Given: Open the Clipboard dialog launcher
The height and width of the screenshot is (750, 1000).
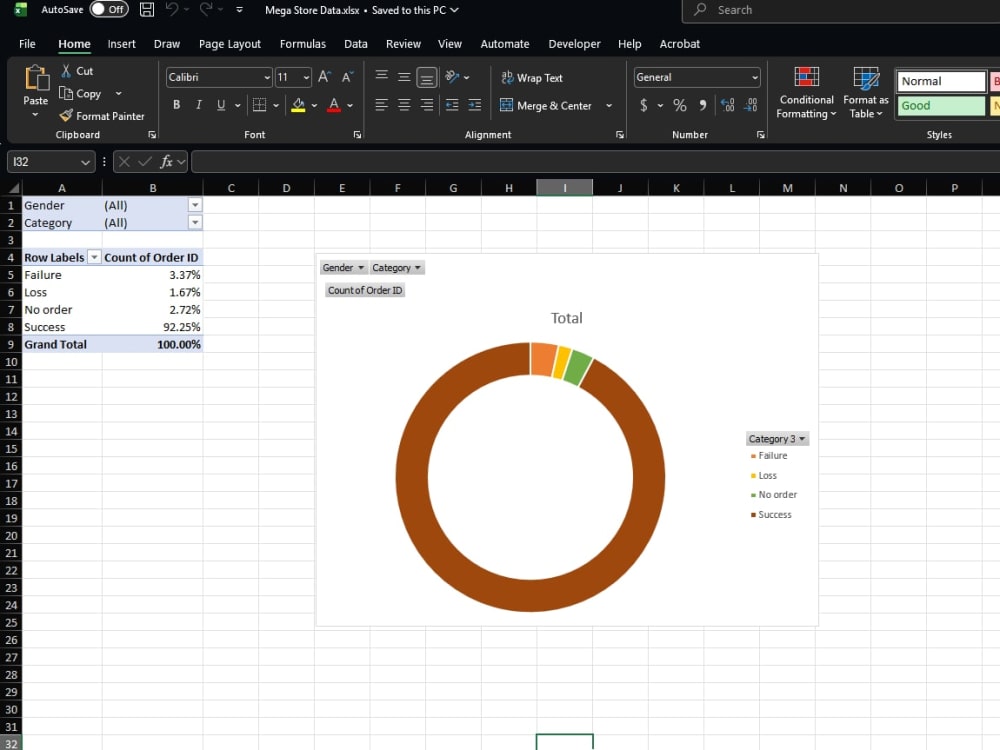Looking at the screenshot, I should [152, 135].
